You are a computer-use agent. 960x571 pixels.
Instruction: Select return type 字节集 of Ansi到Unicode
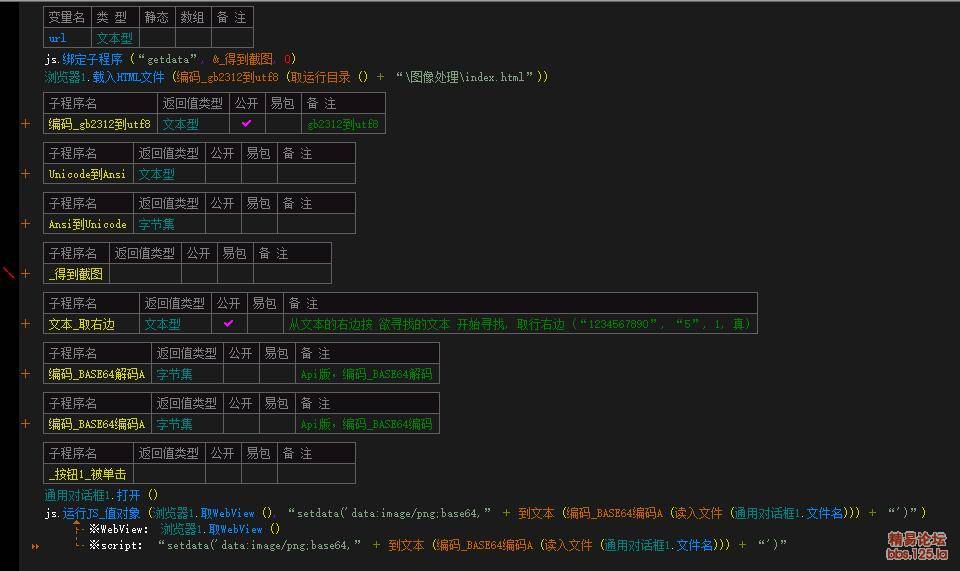[157, 225]
